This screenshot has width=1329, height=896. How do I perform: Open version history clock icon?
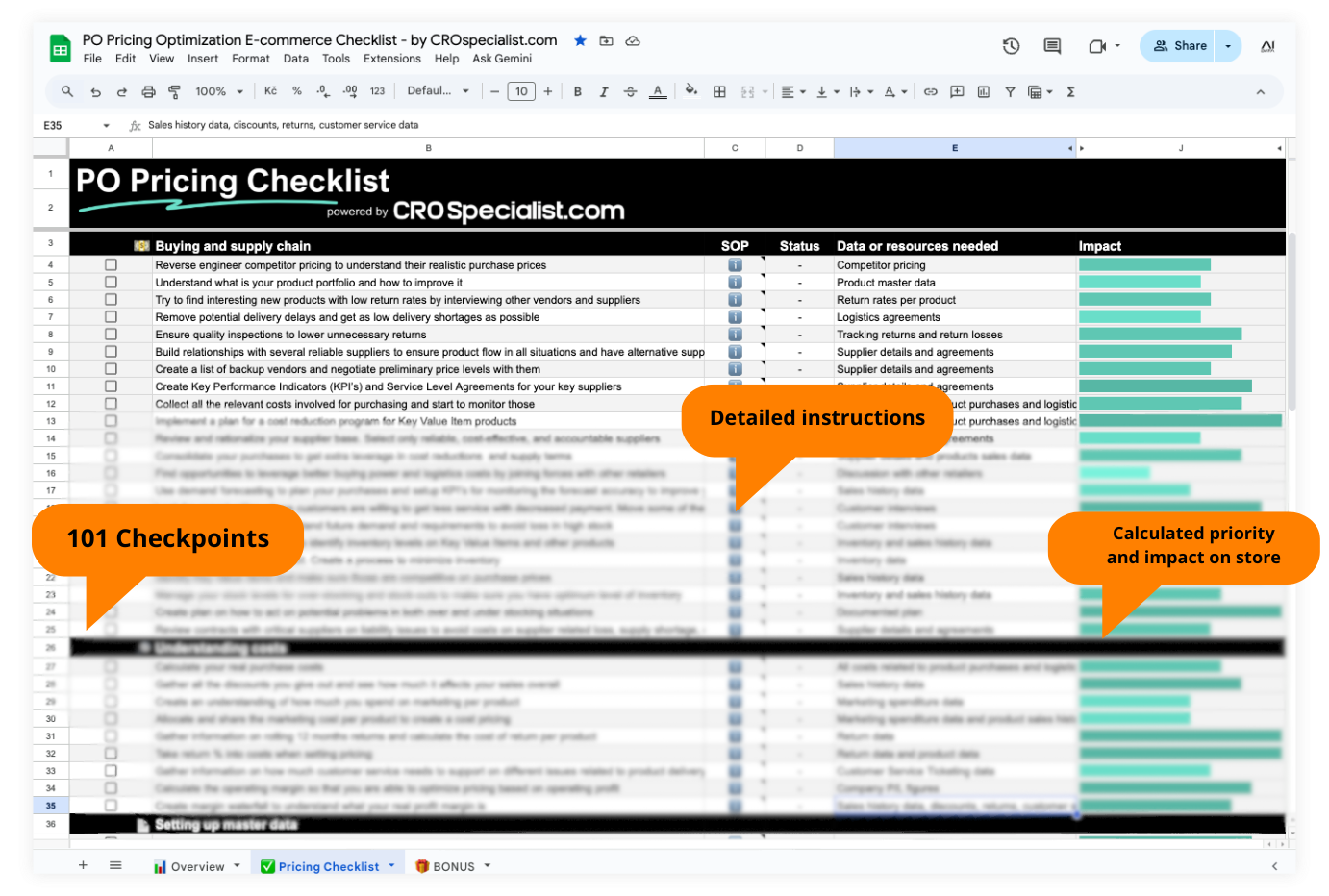click(1011, 46)
